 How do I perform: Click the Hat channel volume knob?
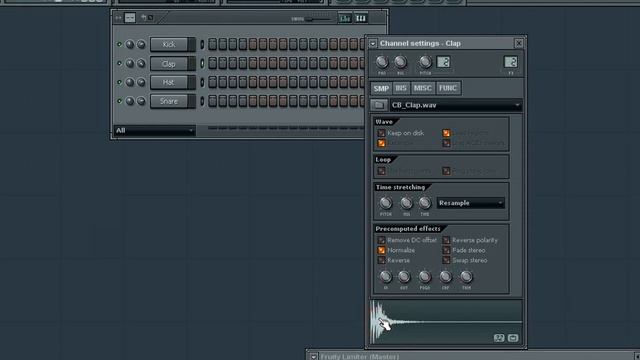141,82
